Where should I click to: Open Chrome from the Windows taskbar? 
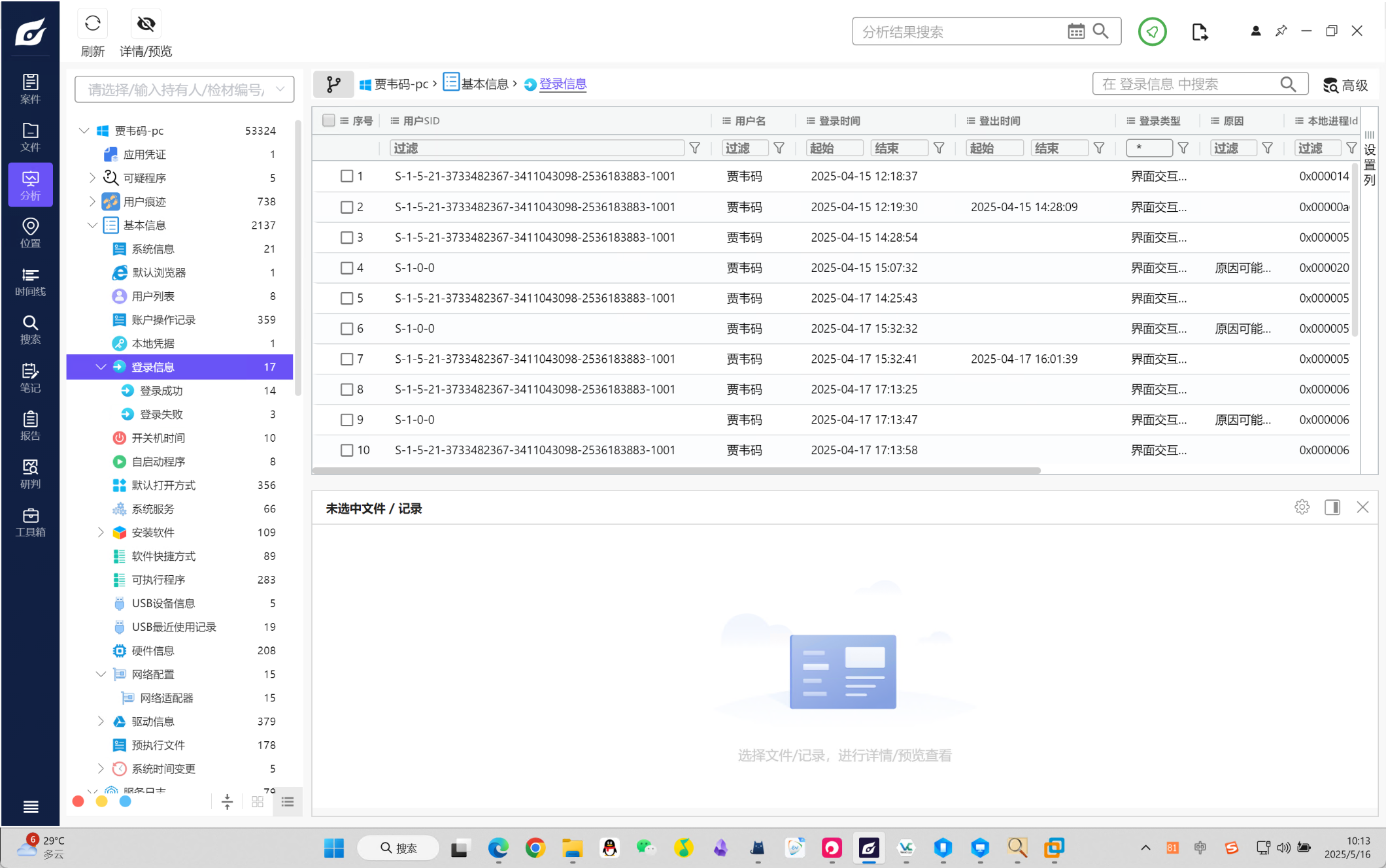(535, 848)
